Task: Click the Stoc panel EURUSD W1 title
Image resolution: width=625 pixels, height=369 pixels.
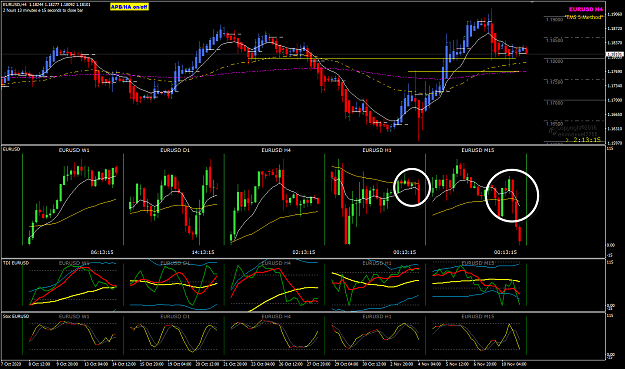Action: click(74, 316)
